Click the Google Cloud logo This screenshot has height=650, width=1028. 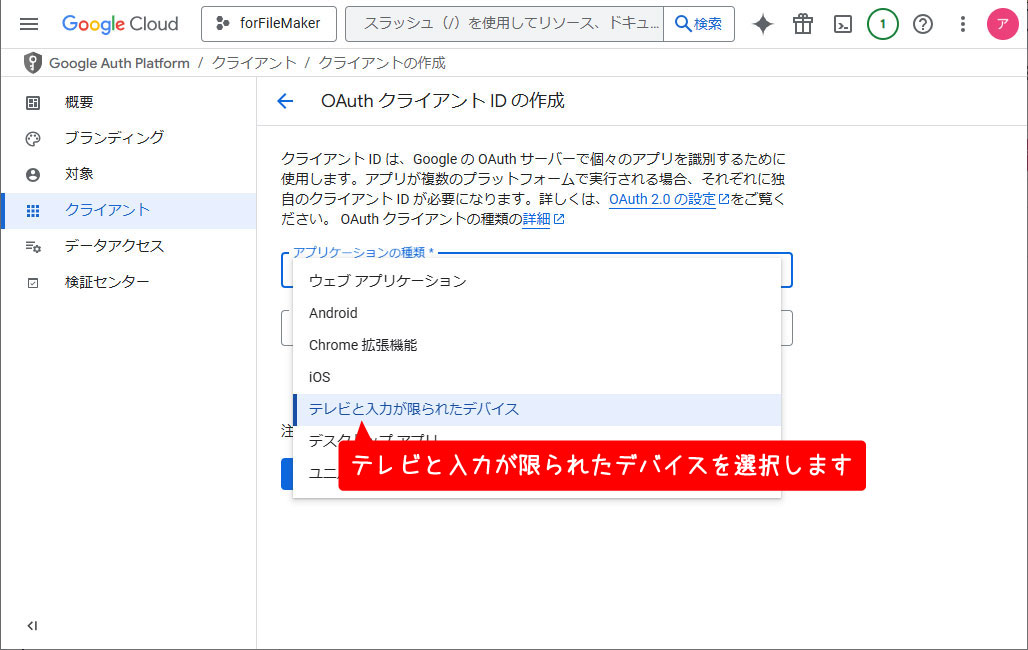tap(120, 24)
